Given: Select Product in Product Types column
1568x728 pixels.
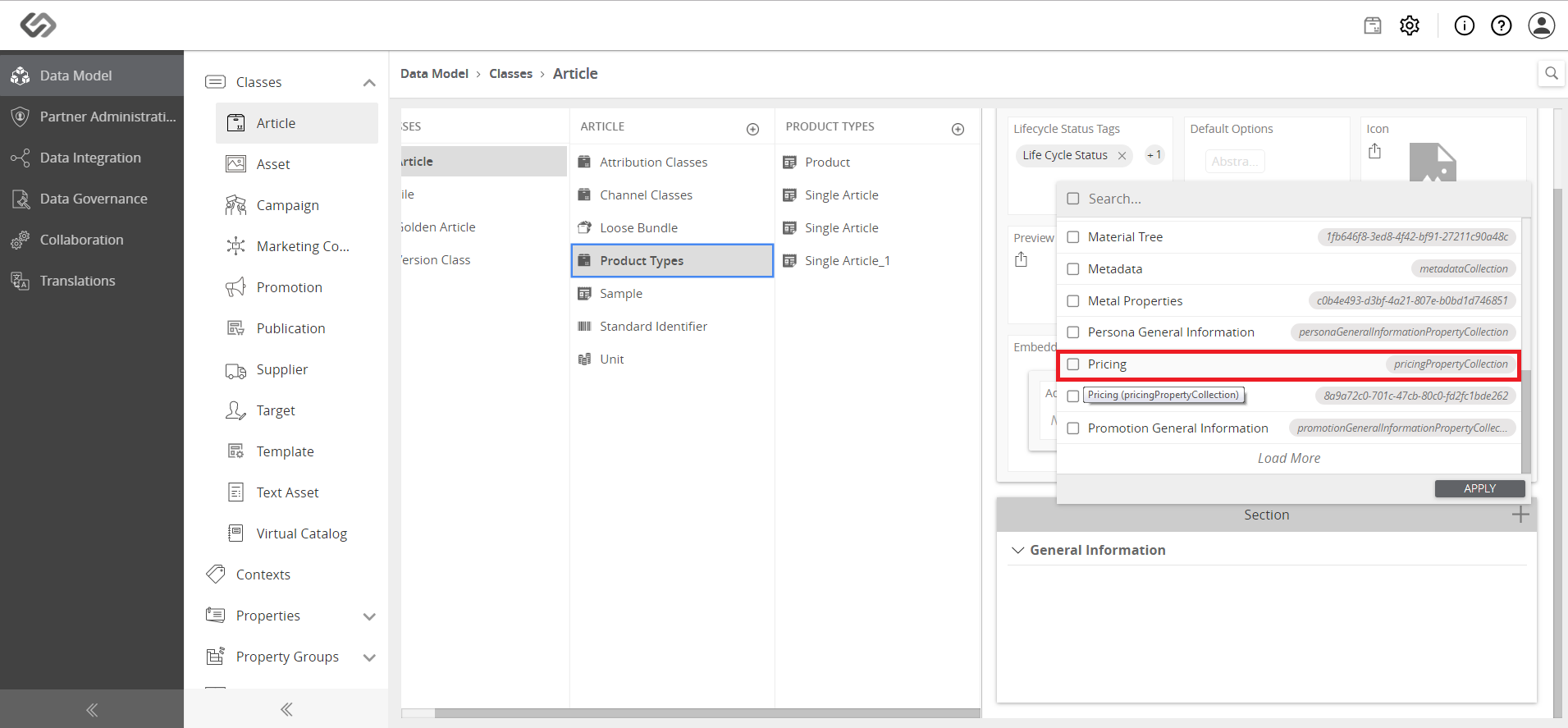Looking at the screenshot, I should [877, 163].
